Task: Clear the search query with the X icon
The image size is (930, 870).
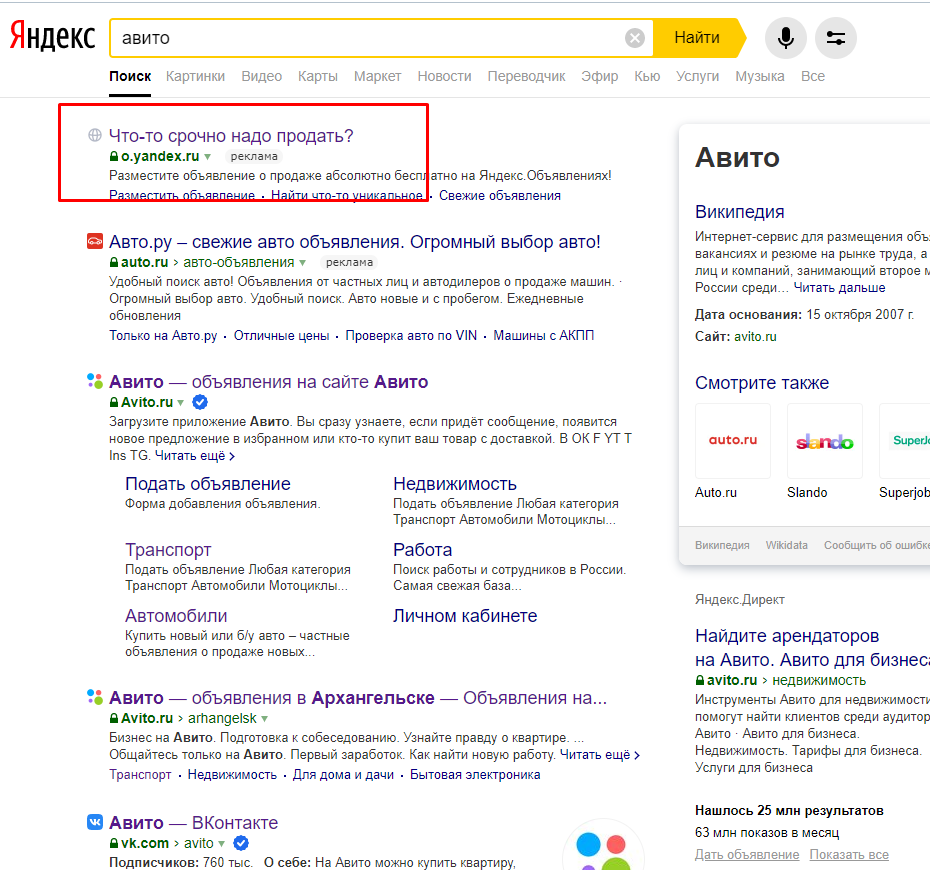Action: (635, 38)
